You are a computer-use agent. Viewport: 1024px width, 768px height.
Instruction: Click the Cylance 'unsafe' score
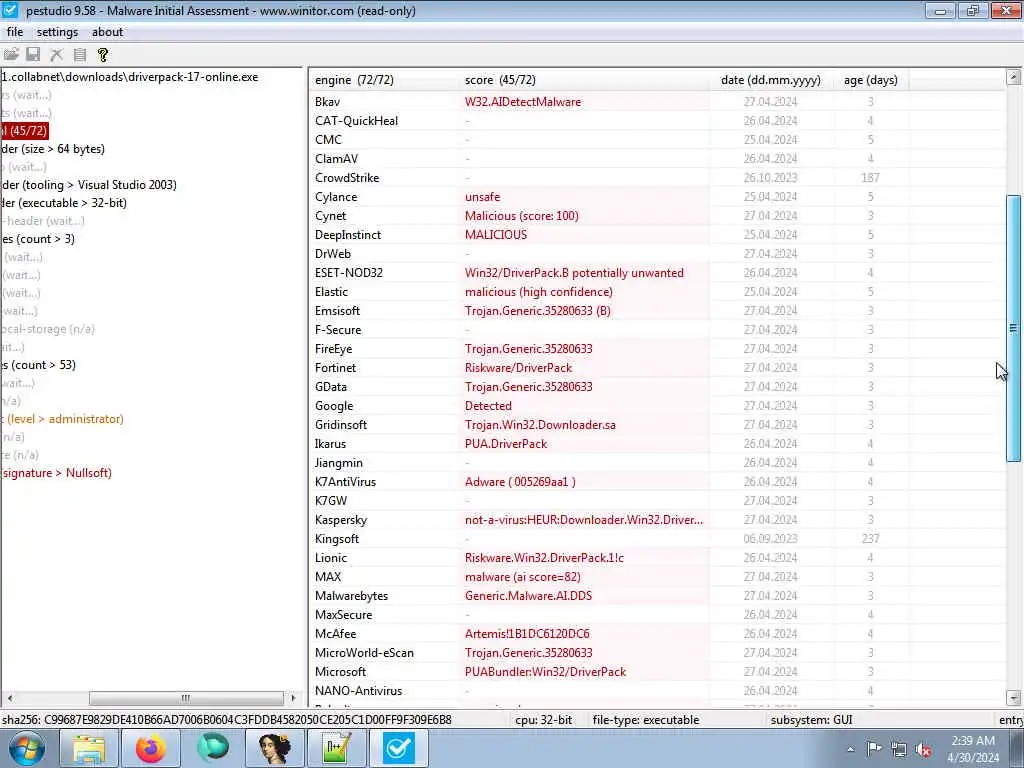(483, 197)
